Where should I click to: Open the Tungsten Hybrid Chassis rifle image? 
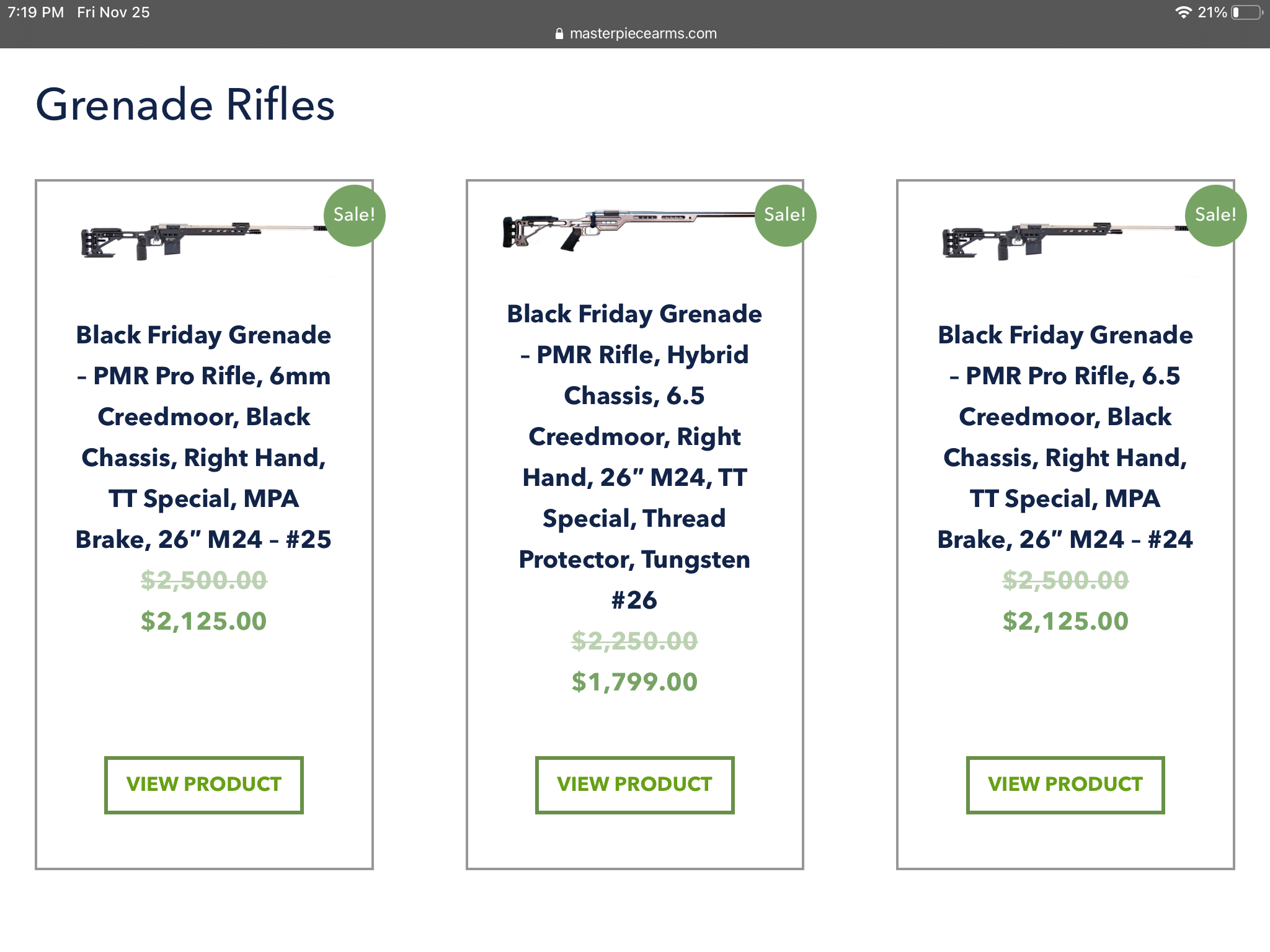click(626, 228)
